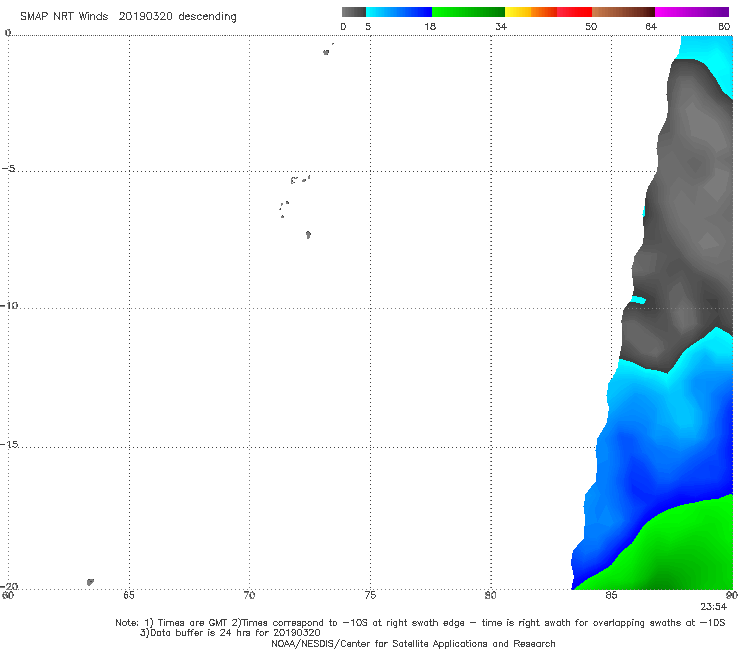Click the green 18-34 colorbar segment

coord(468,12)
